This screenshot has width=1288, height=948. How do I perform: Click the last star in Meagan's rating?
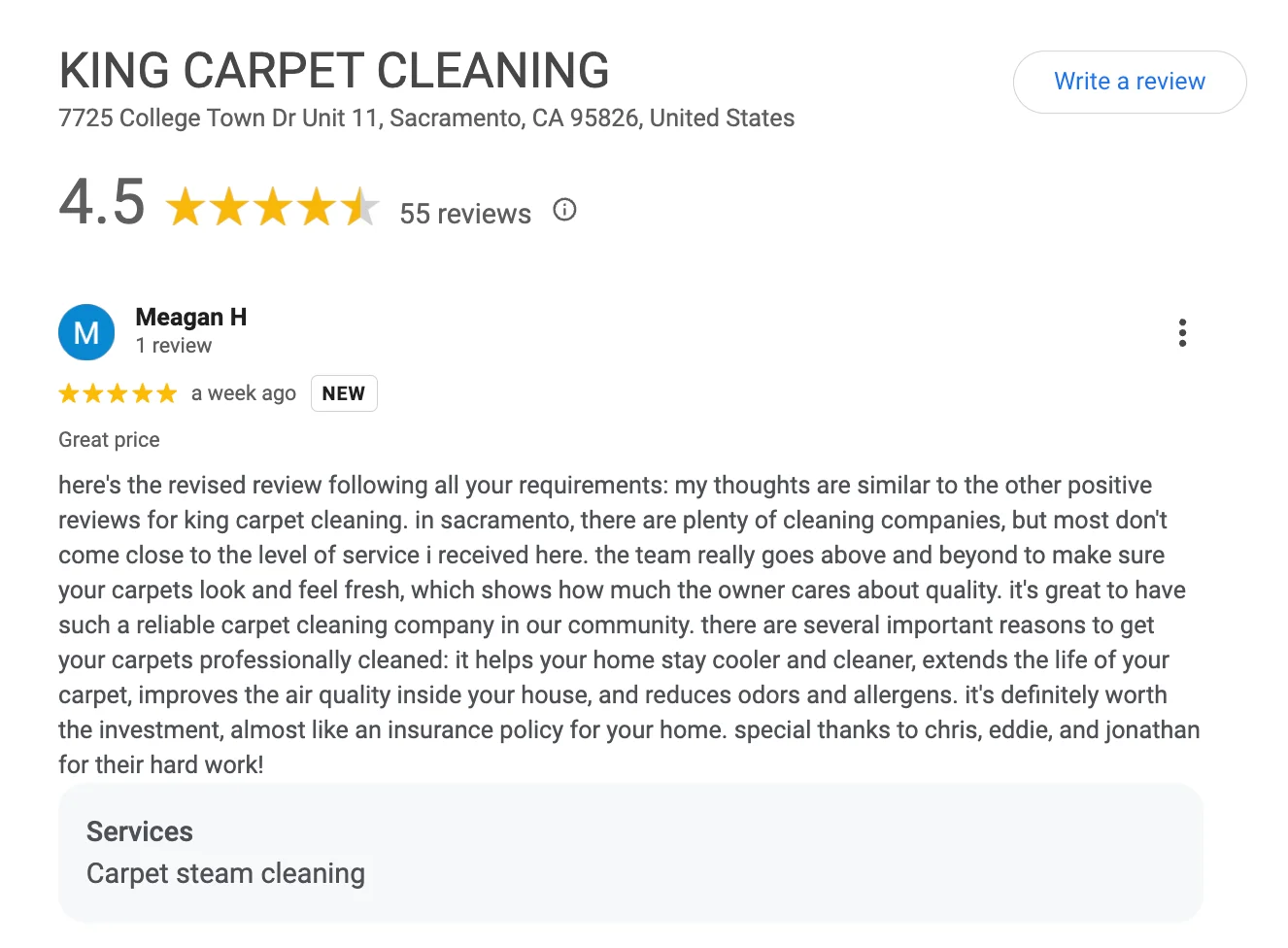click(167, 393)
